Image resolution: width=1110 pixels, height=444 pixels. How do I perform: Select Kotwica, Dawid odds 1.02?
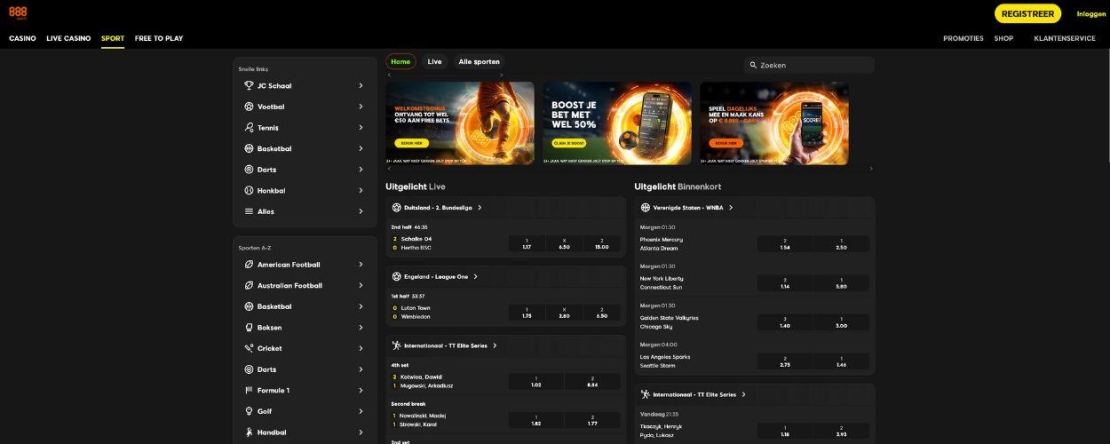point(536,382)
